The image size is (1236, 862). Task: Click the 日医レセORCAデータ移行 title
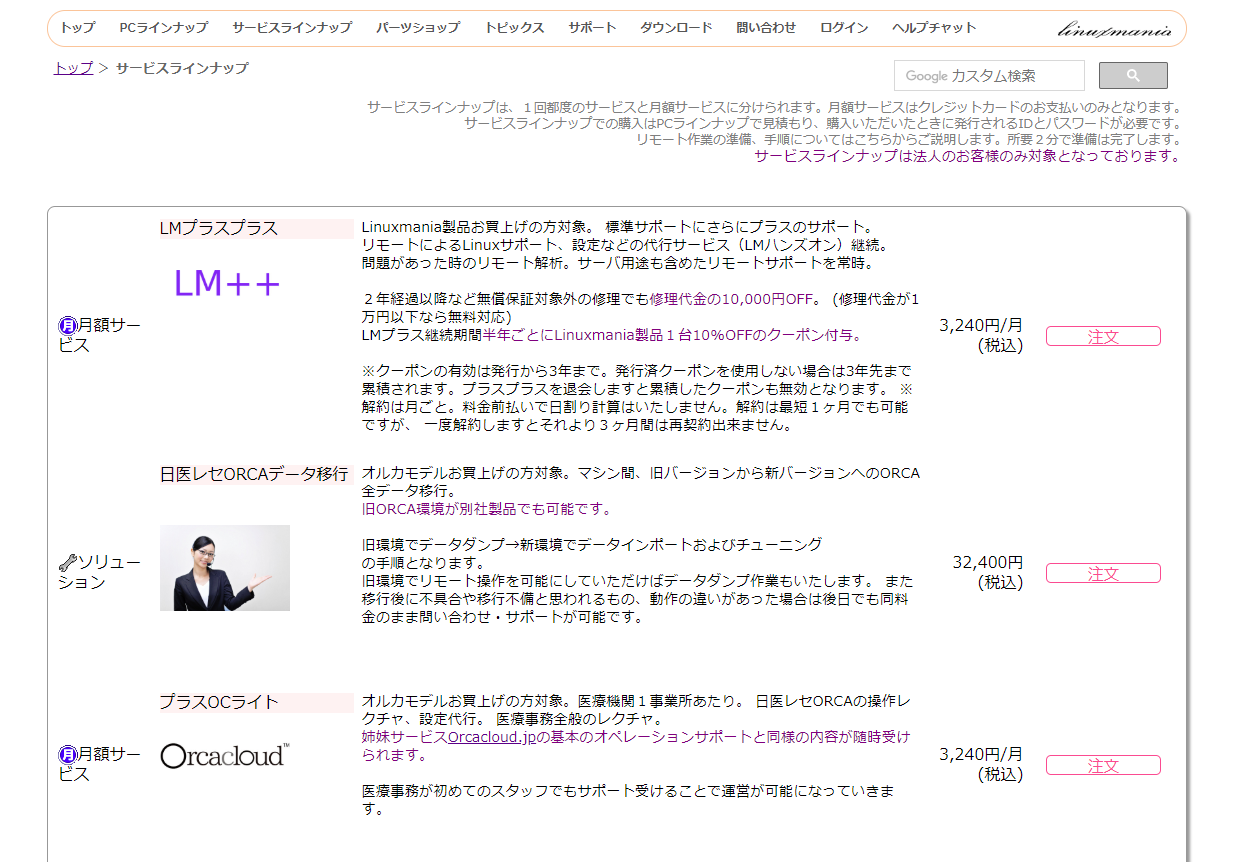pyautogui.click(x=254, y=474)
